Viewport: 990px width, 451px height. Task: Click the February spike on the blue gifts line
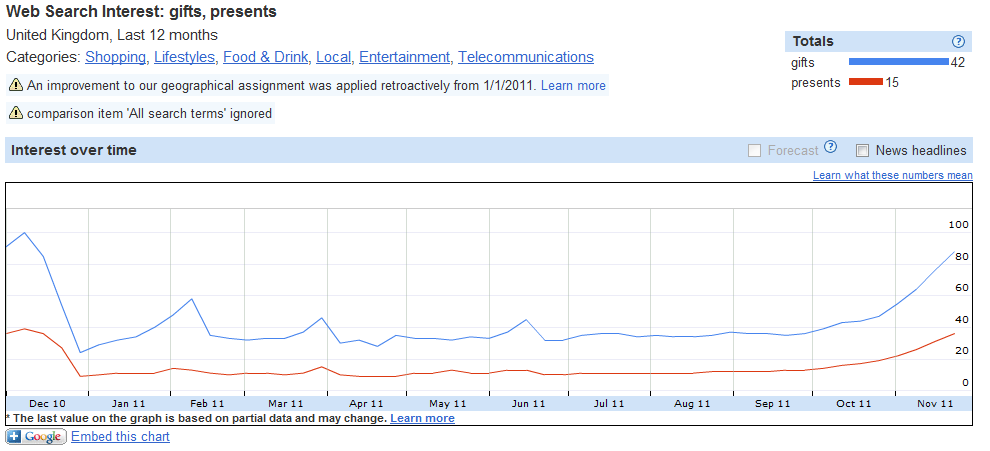tap(191, 299)
